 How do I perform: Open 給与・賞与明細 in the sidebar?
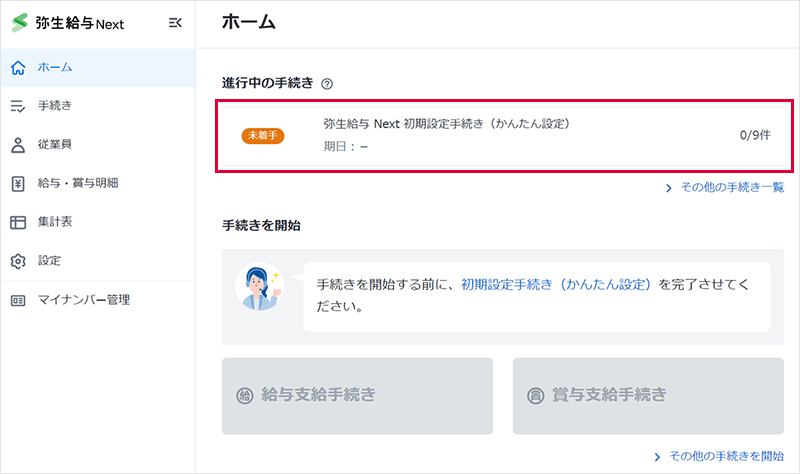coord(97,184)
